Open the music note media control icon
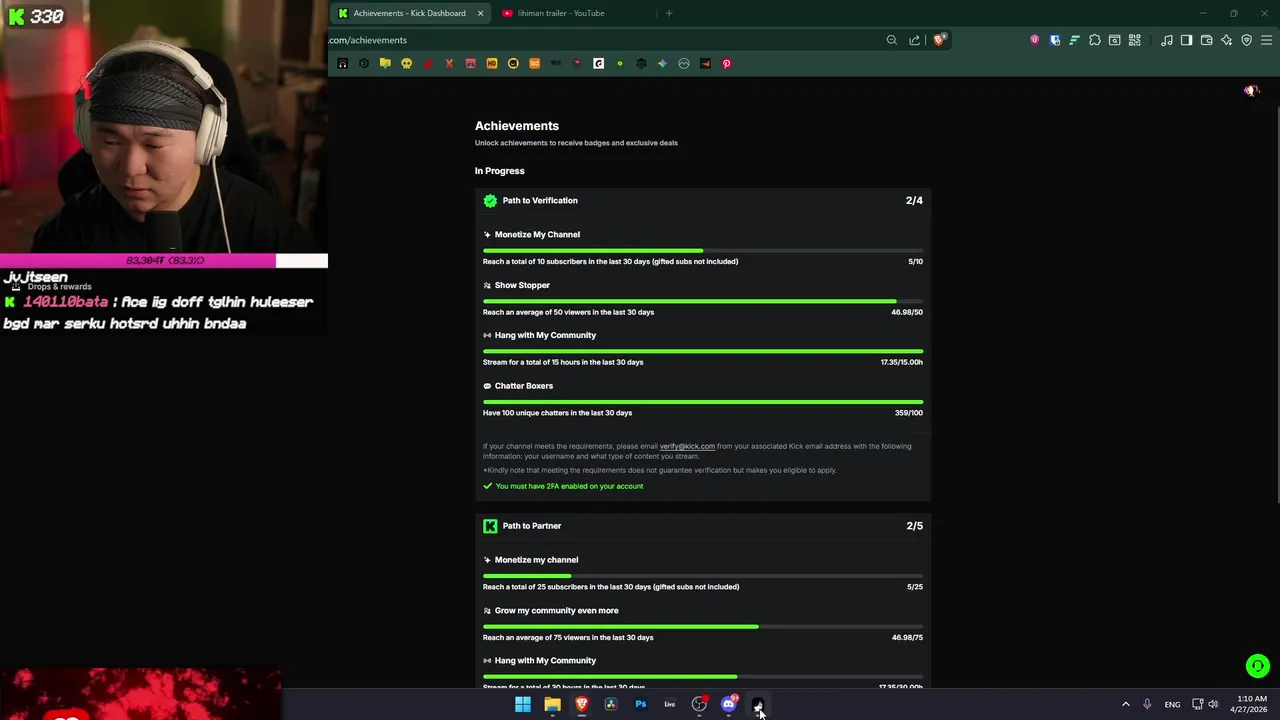1280x720 pixels. click(1167, 40)
